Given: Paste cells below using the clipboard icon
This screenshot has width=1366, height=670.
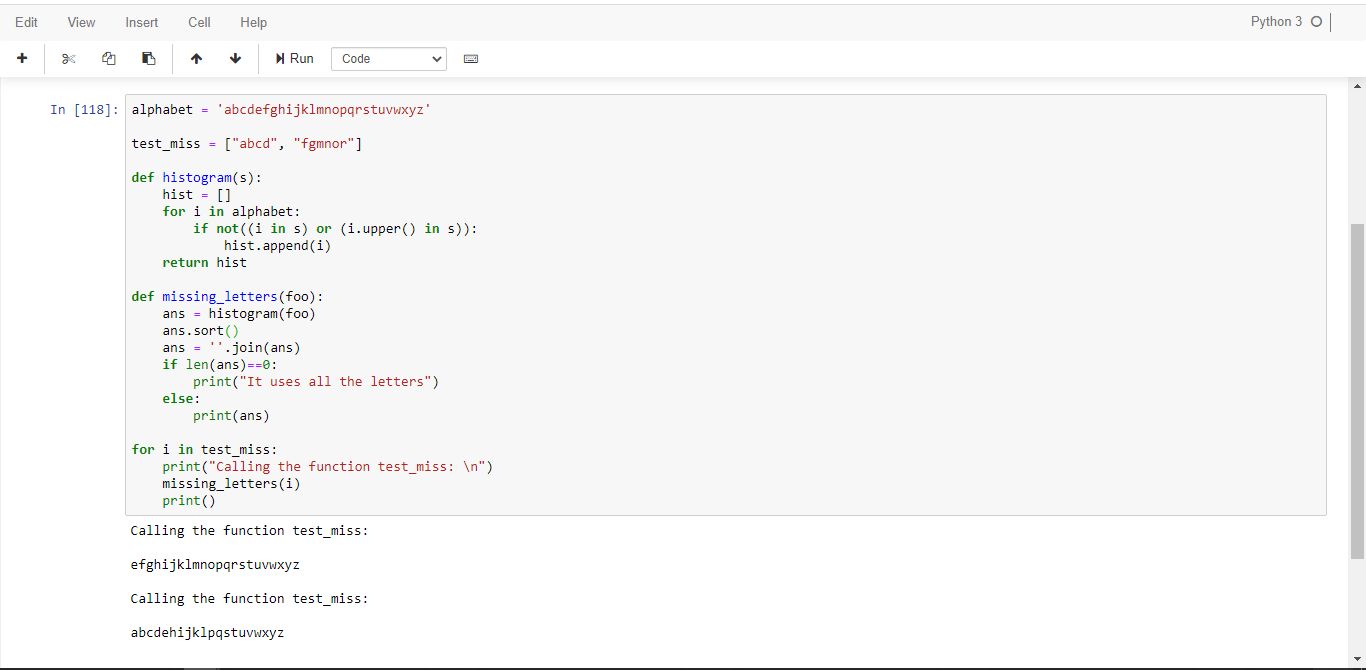Looking at the screenshot, I should click(x=149, y=59).
